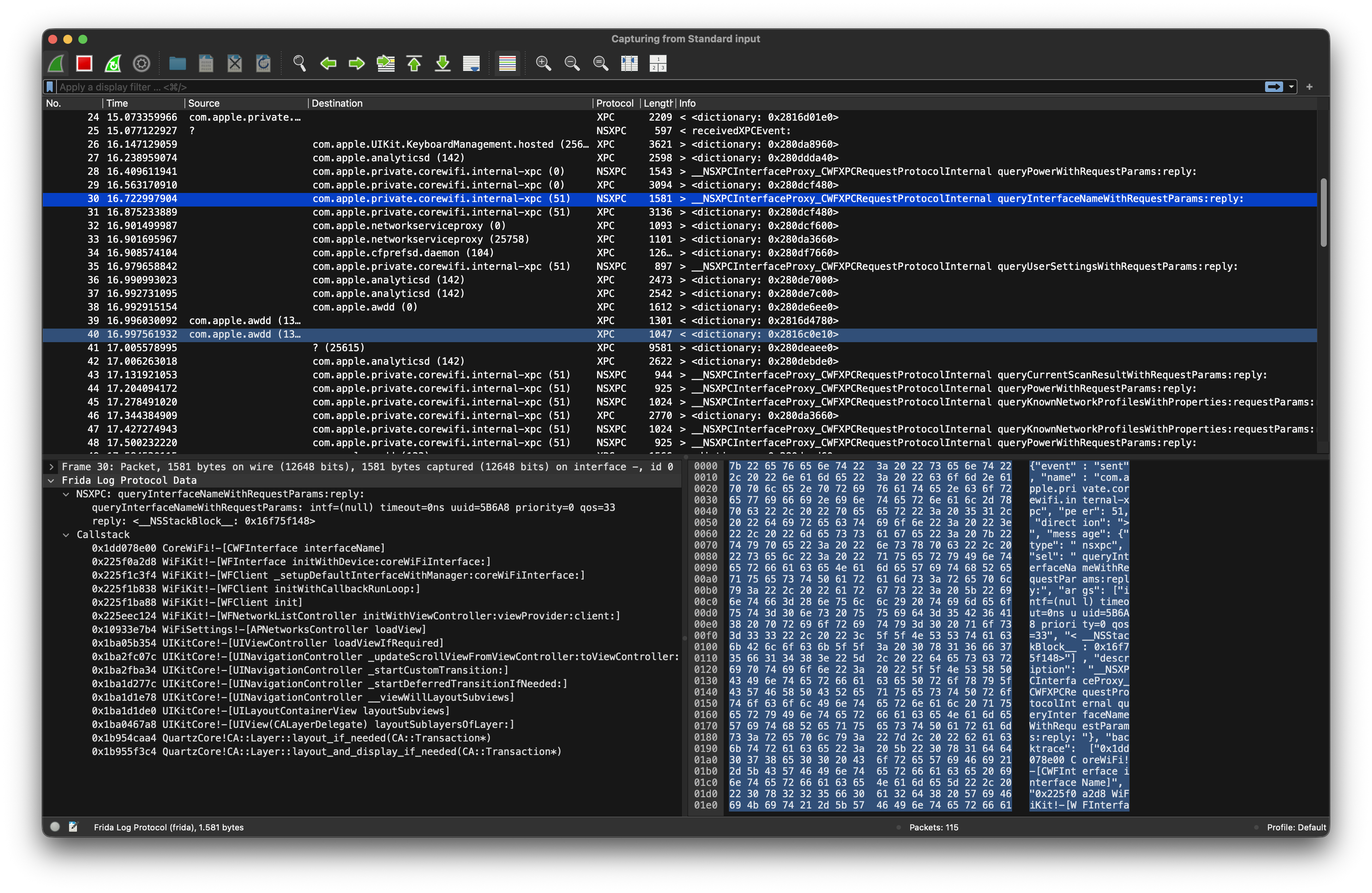The width and height of the screenshot is (1372, 893).
Task: Add a filter expression plus button
Action: (1309, 87)
